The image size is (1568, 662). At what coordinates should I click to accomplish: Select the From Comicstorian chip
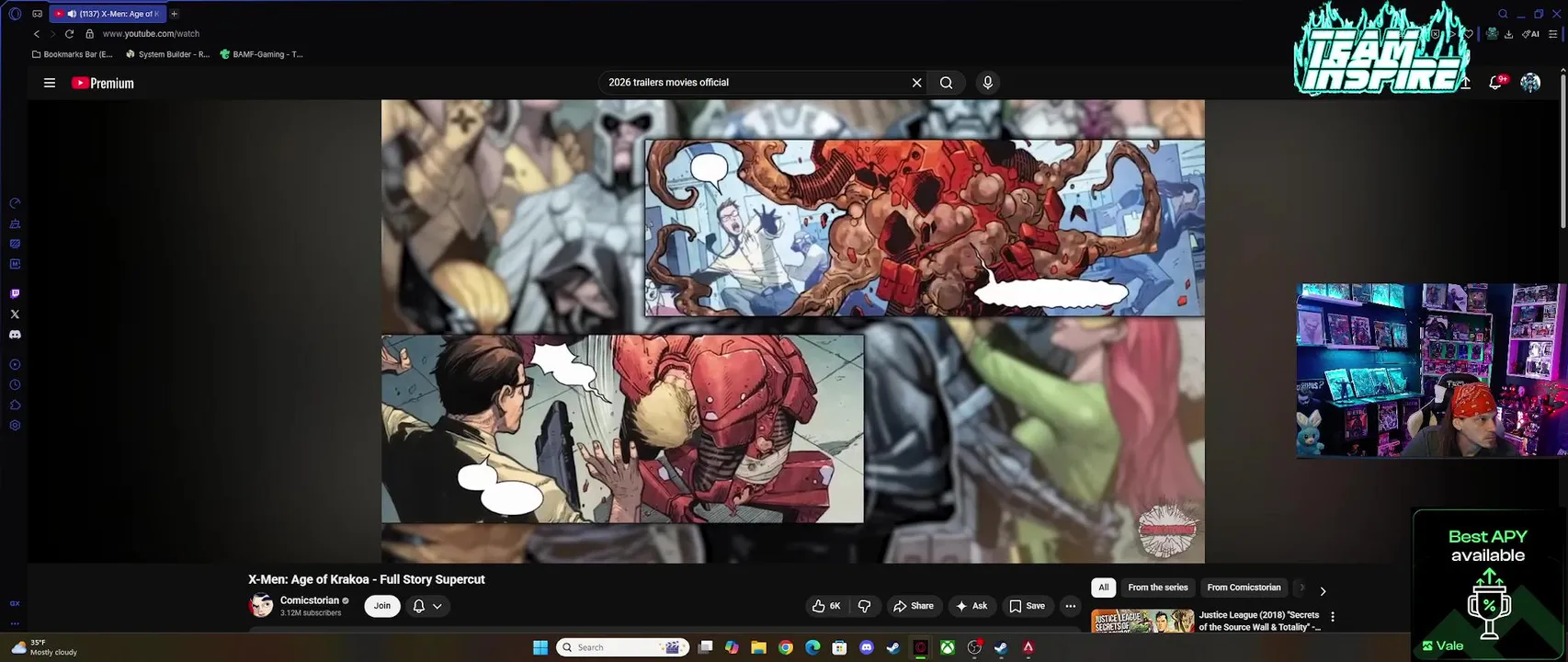(x=1244, y=588)
